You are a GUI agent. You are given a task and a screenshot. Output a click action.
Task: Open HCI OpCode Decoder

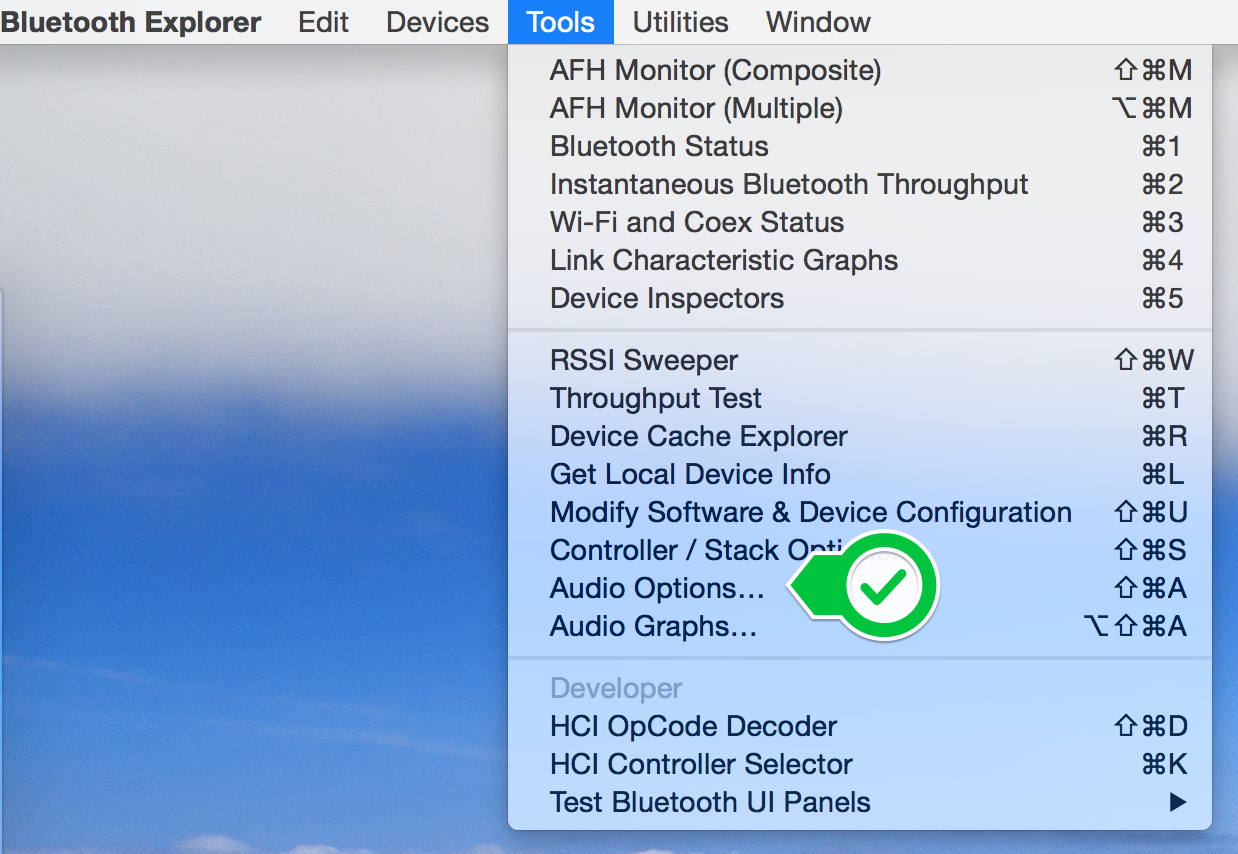tap(860, 726)
